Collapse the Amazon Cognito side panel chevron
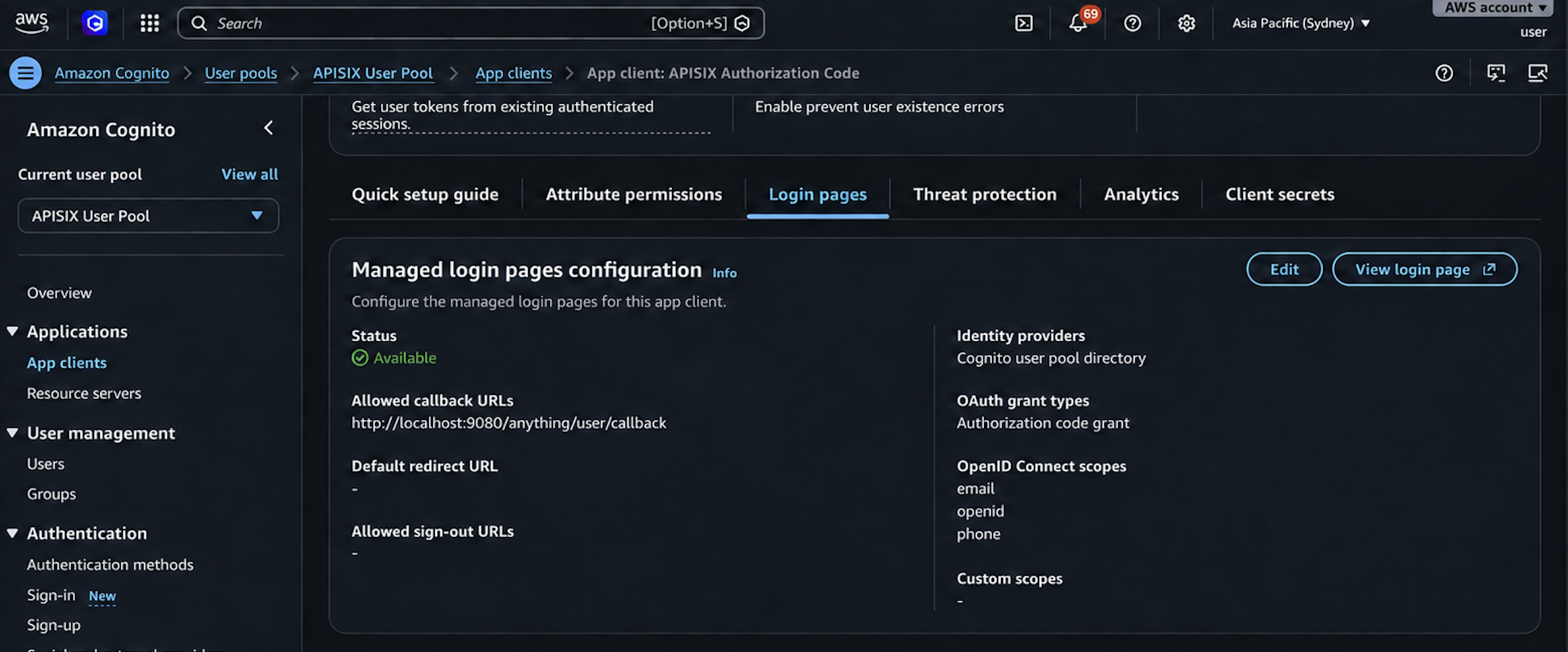The height and width of the screenshot is (652, 1568). pyautogui.click(x=268, y=128)
